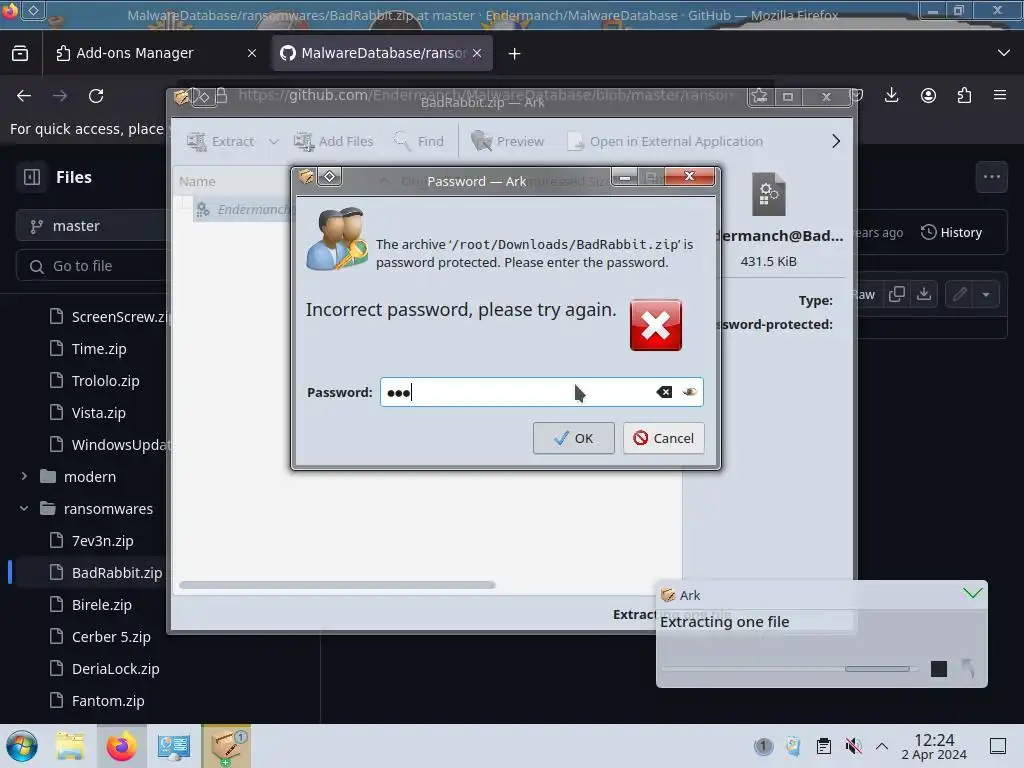Open system settings taskbar icon

coord(174,746)
